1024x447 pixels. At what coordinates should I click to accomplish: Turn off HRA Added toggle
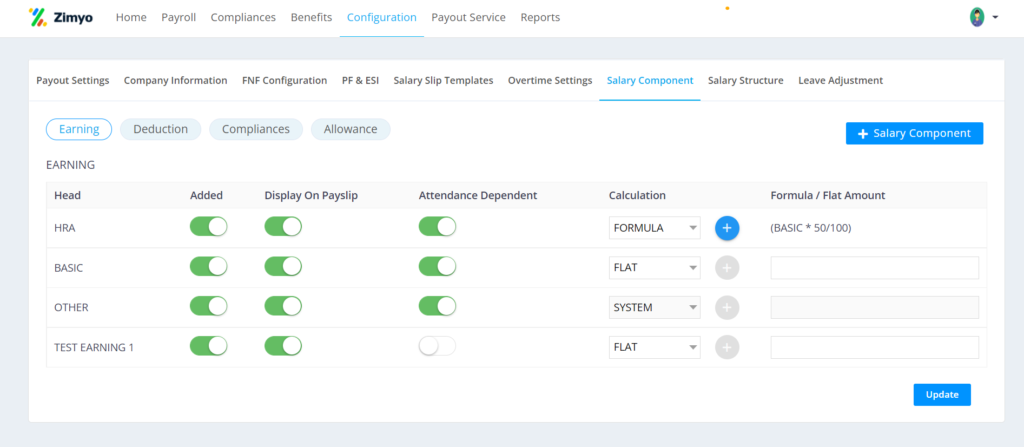point(208,227)
